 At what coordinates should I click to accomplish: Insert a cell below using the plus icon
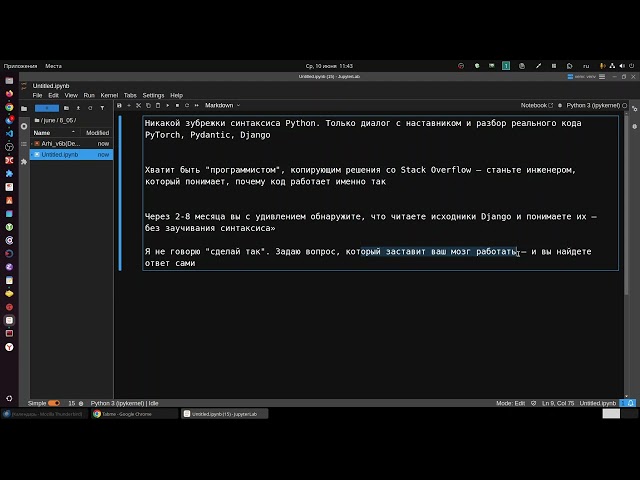[129, 105]
